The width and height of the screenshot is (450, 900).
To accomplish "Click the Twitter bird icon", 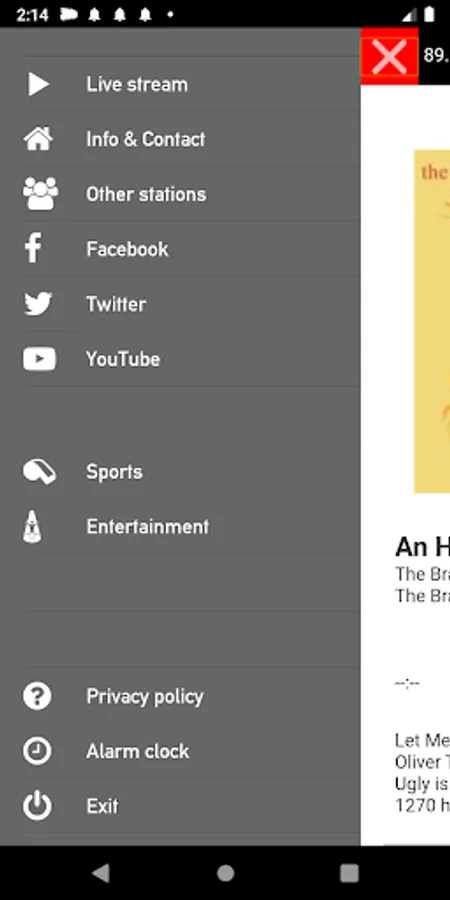I will tap(38, 304).
